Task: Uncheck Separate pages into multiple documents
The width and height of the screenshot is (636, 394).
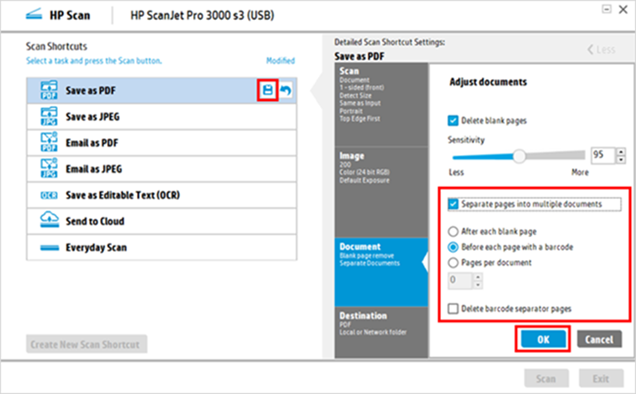Action: point(453,204)
